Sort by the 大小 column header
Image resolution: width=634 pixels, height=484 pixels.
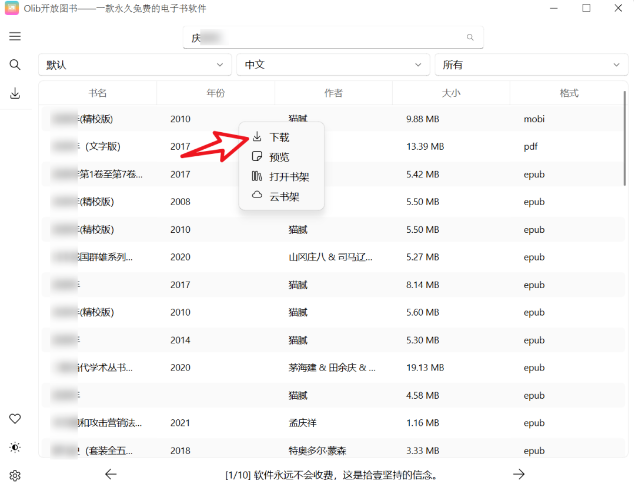[x=451, y=93]
